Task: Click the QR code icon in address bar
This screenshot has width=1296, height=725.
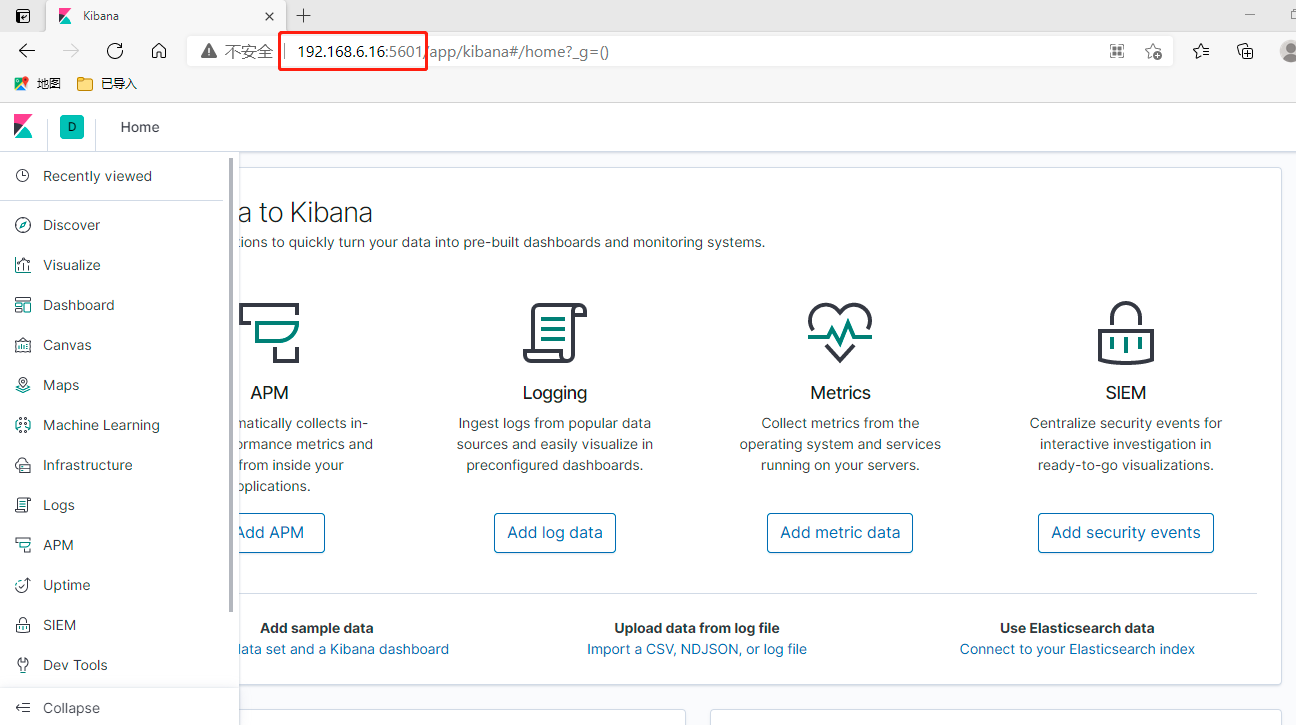Action: click(x=1117, y=51)
